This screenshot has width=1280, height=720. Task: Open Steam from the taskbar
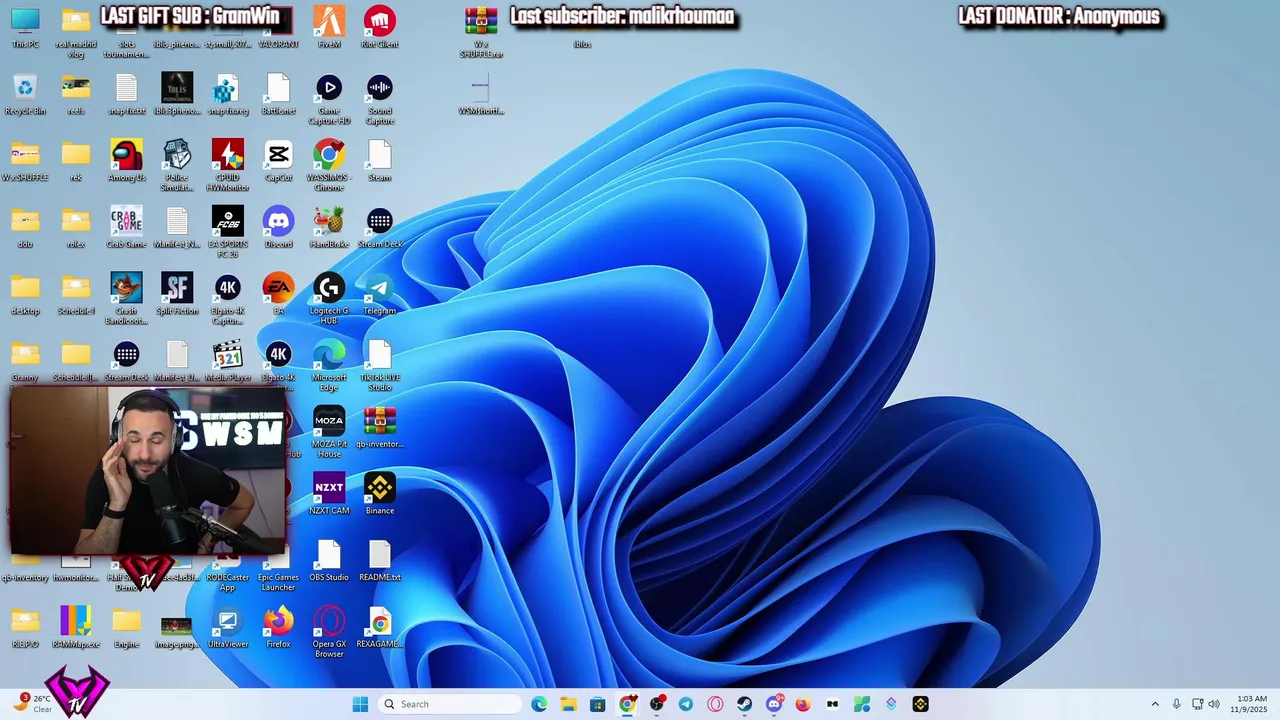point(745,704)
